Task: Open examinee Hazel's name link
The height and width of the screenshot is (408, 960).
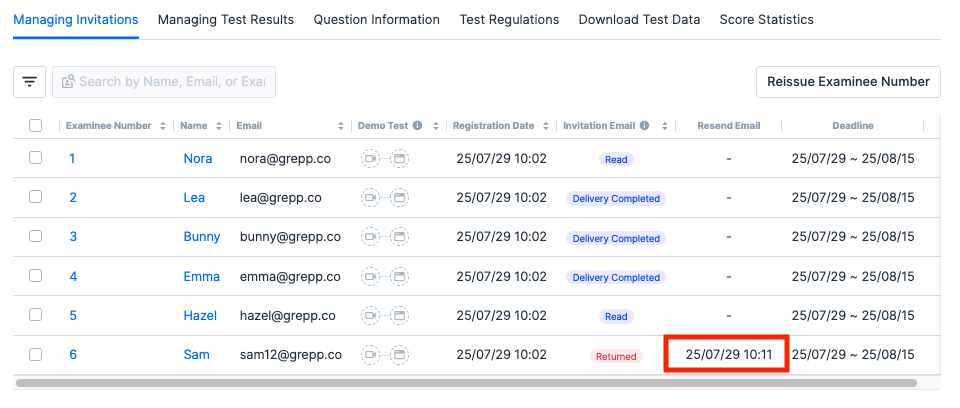Action: [x=200, y=316]
